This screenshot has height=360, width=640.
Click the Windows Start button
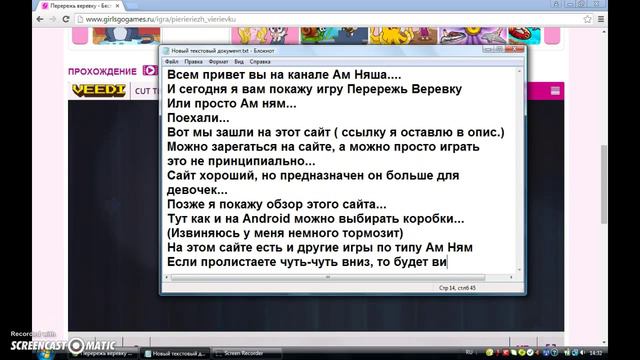(x=45, y=354)
